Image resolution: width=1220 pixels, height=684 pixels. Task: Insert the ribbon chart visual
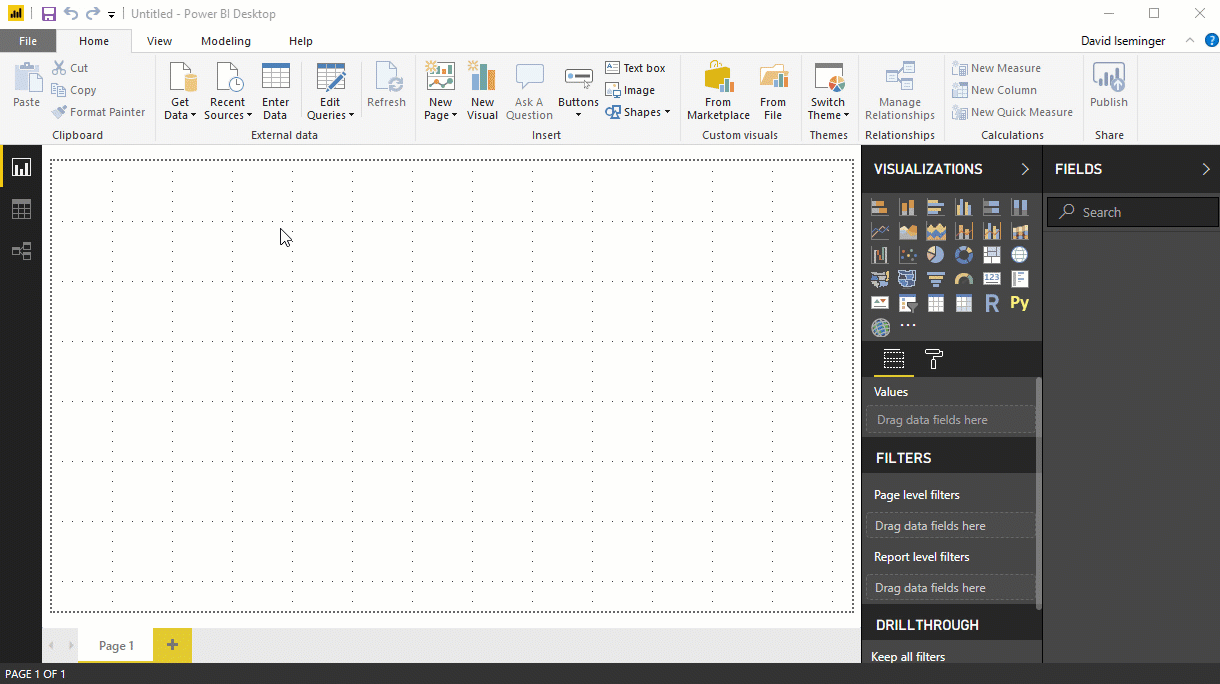[x=1020, y=232]
